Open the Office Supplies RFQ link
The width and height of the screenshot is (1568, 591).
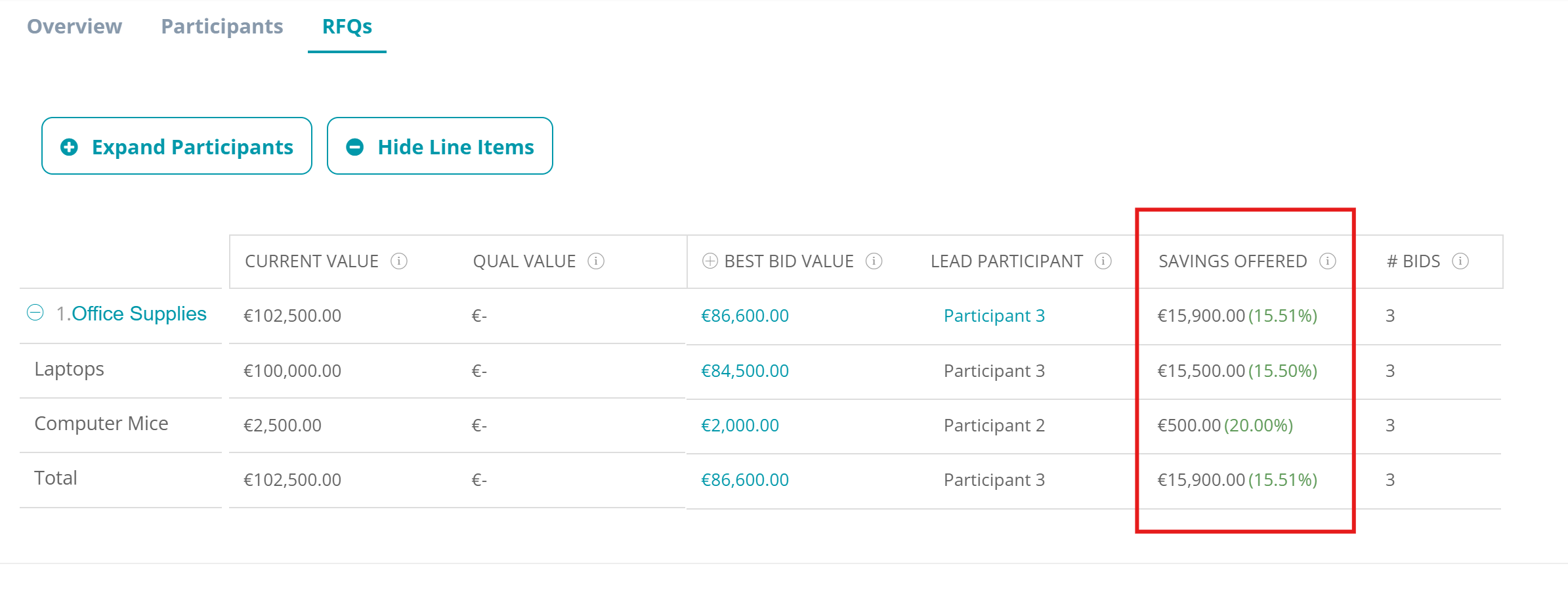[139, 314]
